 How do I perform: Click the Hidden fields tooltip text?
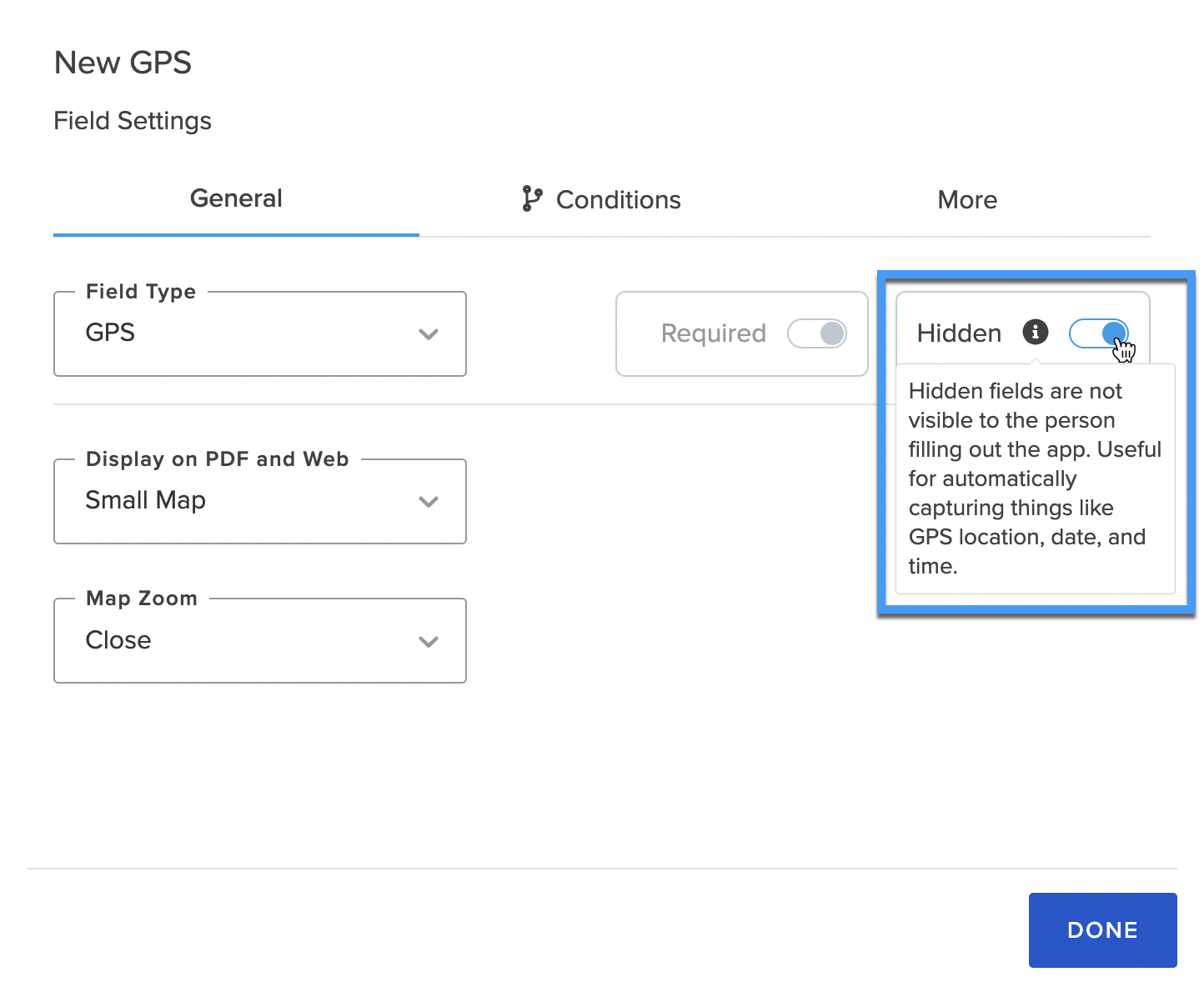tap(1035, 478)
